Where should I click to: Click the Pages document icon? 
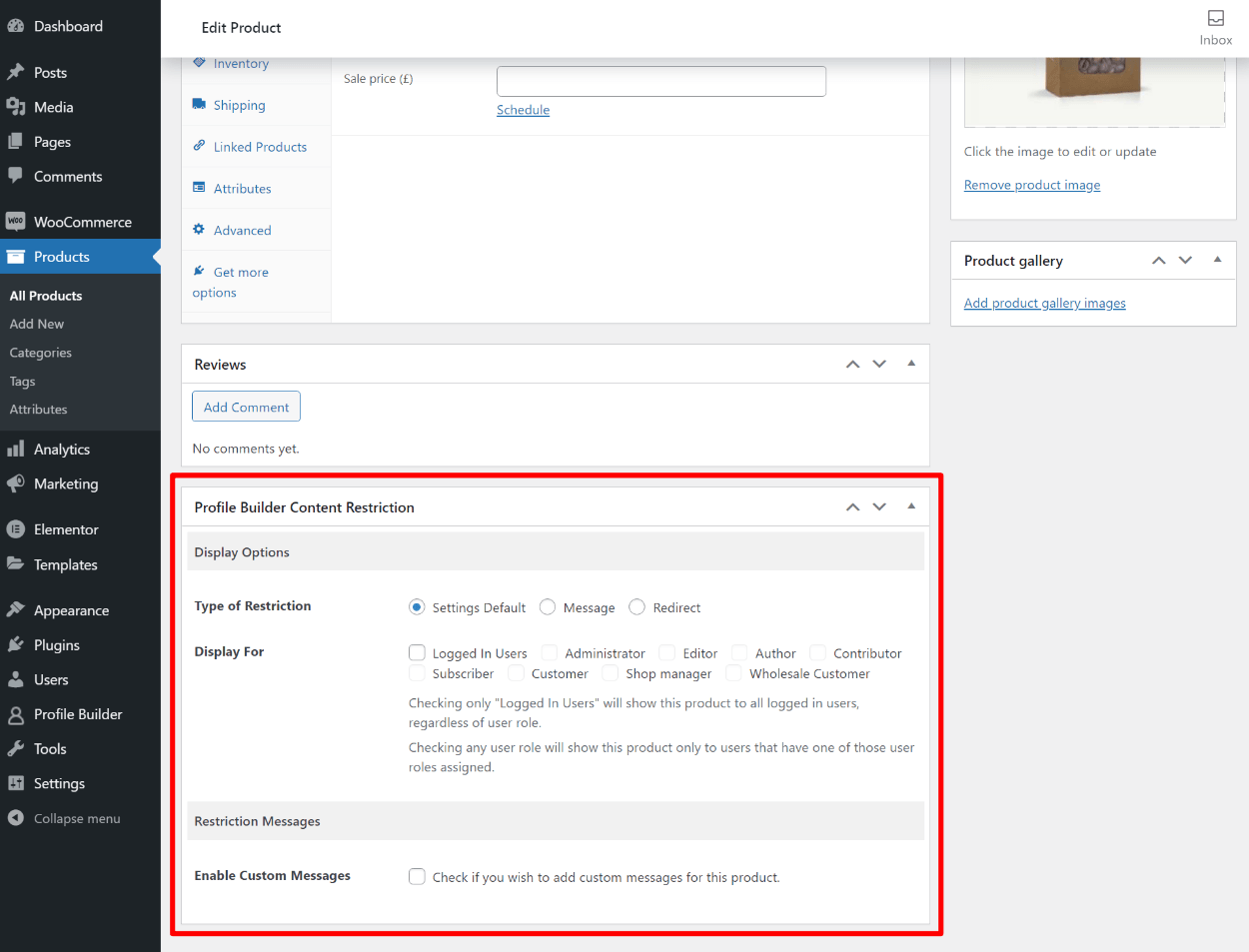[x=15, y=142]
